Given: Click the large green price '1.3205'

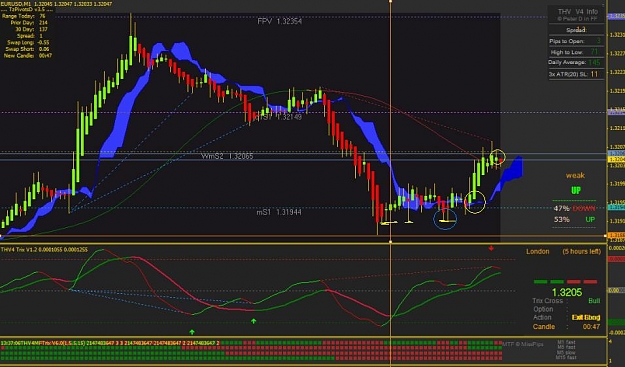Looking at the screenshot, I should (x=567, y=292).
